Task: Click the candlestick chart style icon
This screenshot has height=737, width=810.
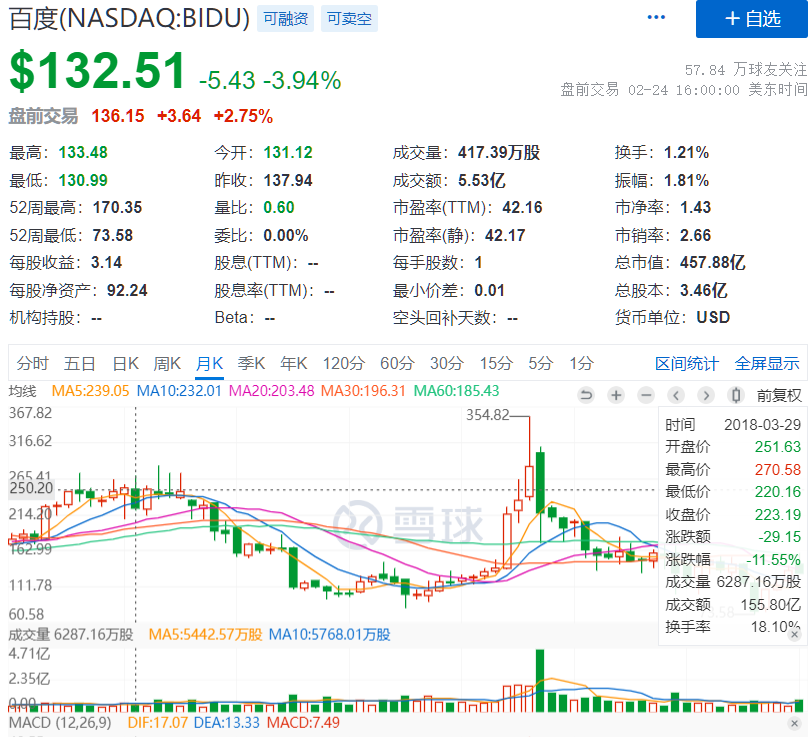Action: (736, 395)
